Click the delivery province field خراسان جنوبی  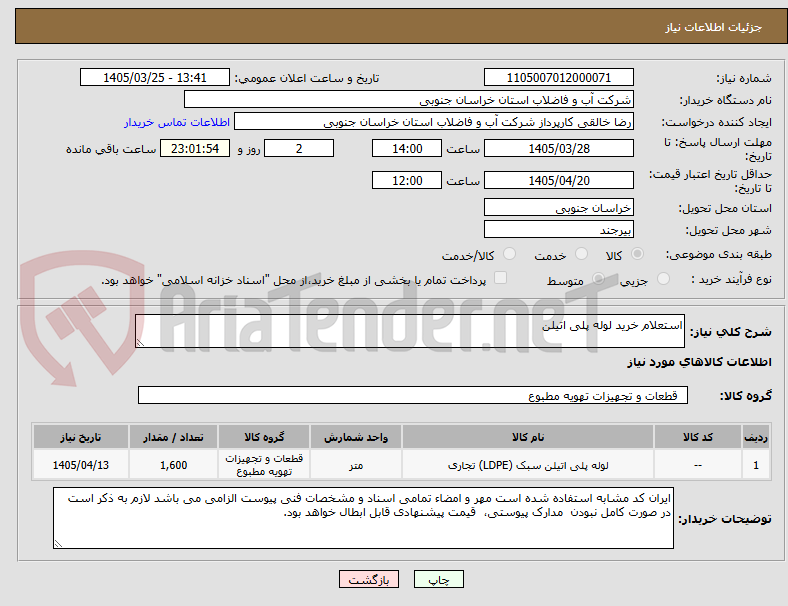click(x=559, y=208)
